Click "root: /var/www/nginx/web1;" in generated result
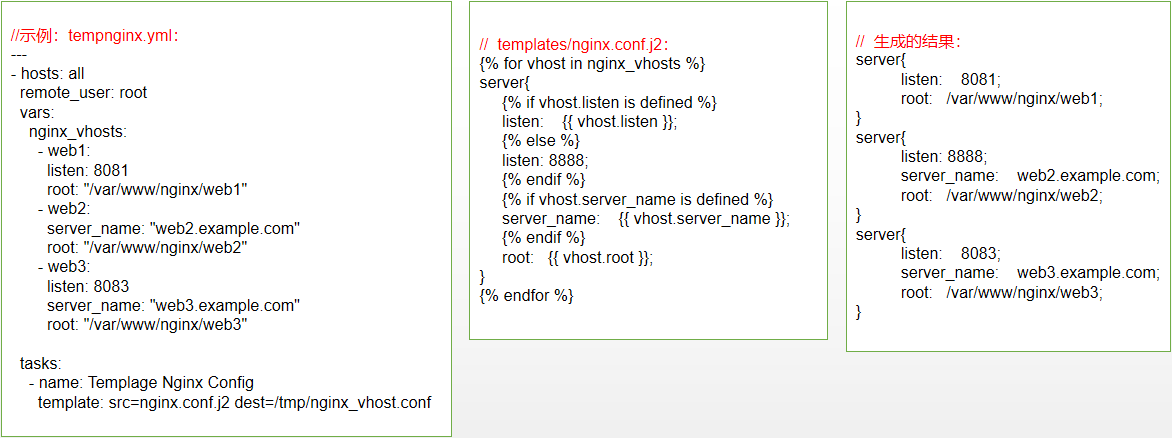1172x438 pixels. (x=1001, y=99)
